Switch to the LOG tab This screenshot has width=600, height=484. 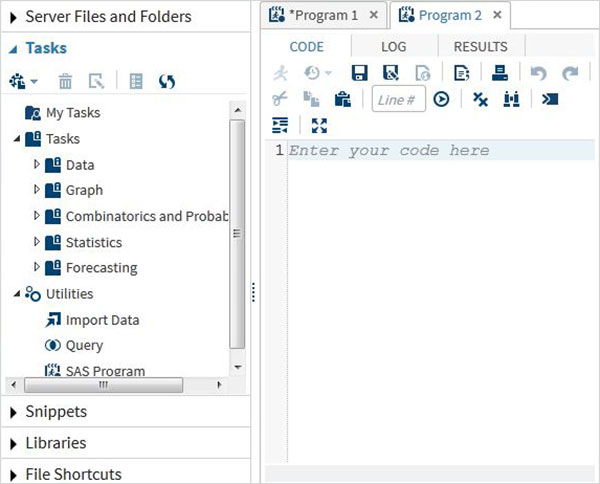[x=394, y=47]
